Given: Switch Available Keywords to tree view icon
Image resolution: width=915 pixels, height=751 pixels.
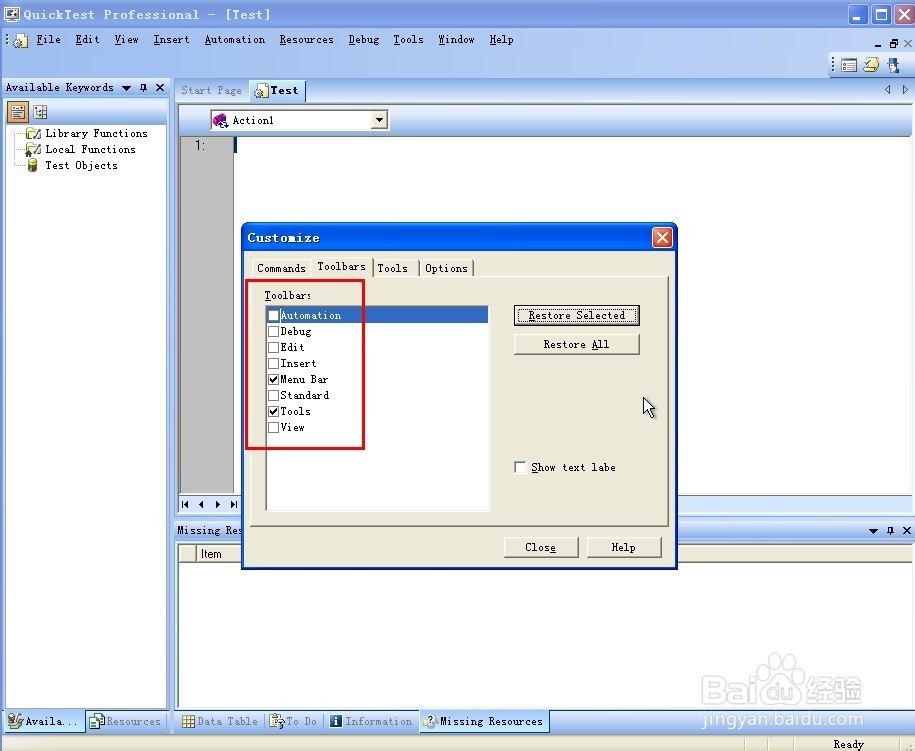Looking at the screenshot, I should pos(40,111).
